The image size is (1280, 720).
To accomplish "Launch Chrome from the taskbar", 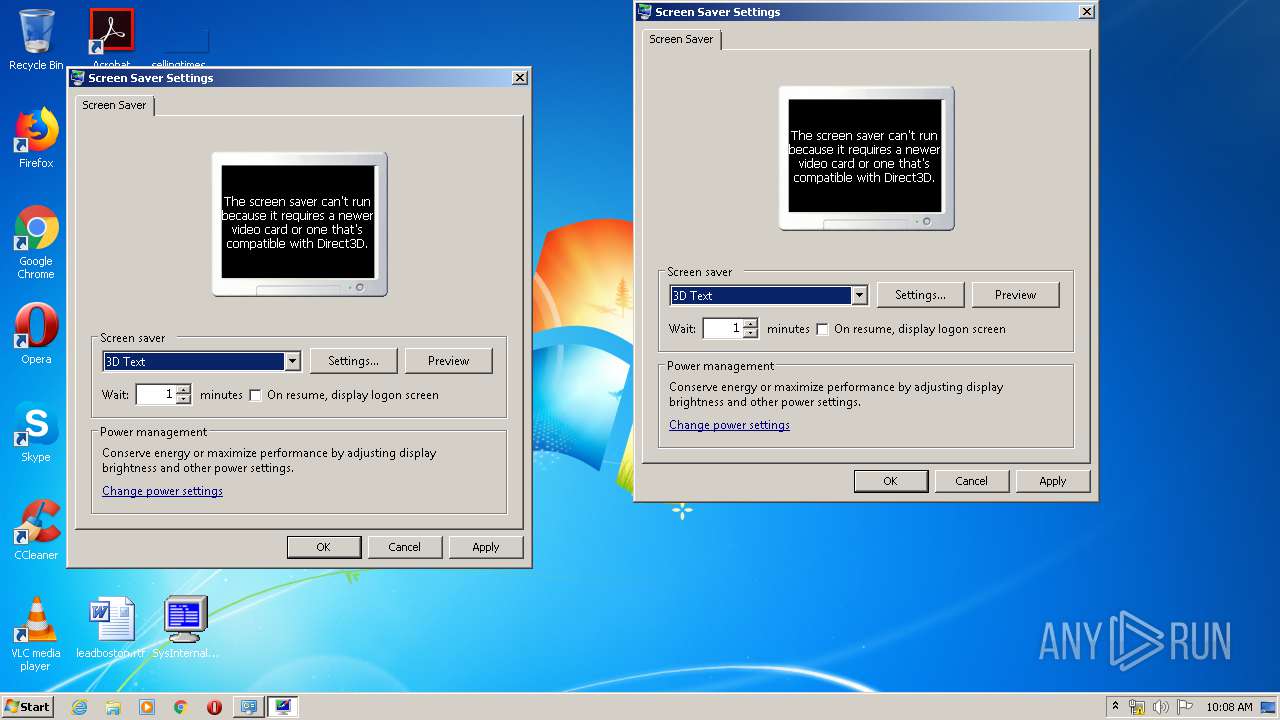I will point(181,707).
